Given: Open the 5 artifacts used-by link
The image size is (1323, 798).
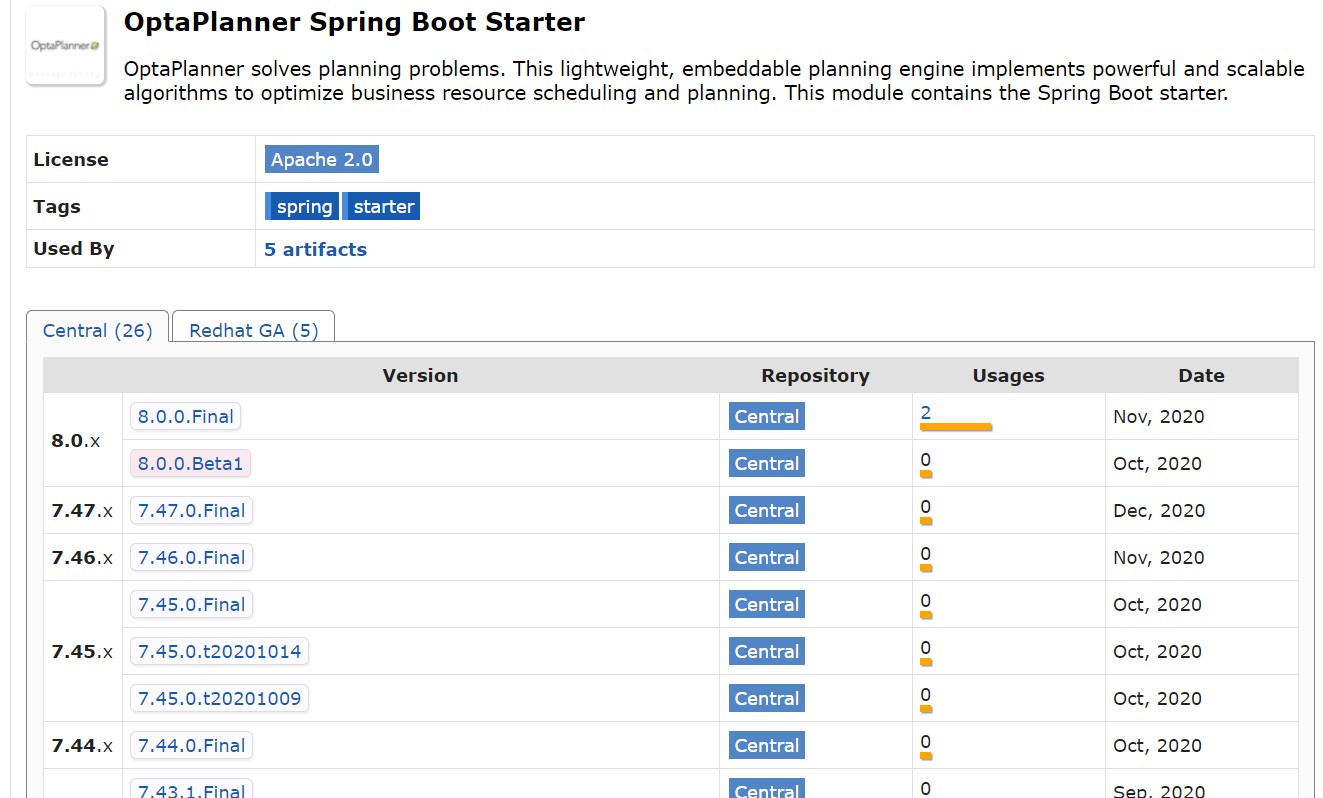Looking at the screenshot, I should [315, 249].
